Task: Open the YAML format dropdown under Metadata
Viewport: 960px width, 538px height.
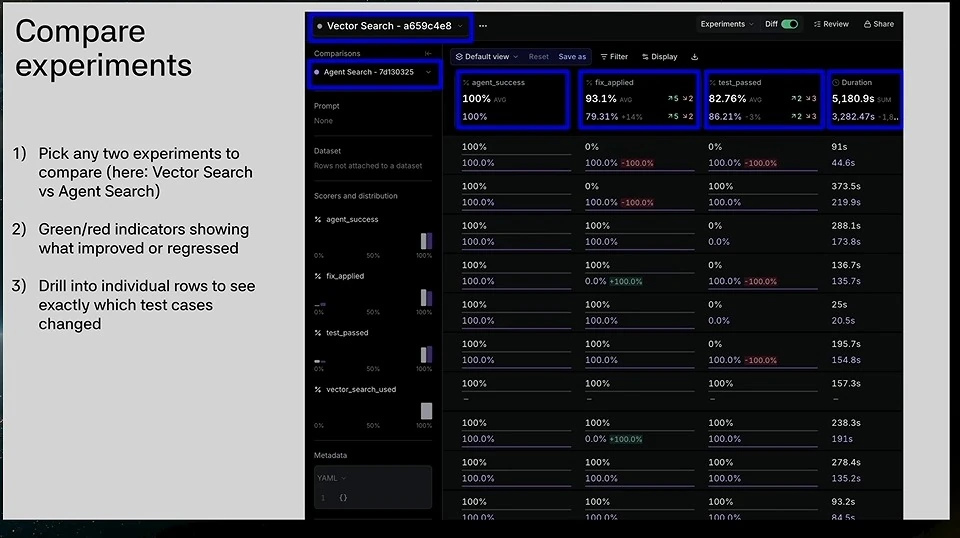Action: point(331,478)
